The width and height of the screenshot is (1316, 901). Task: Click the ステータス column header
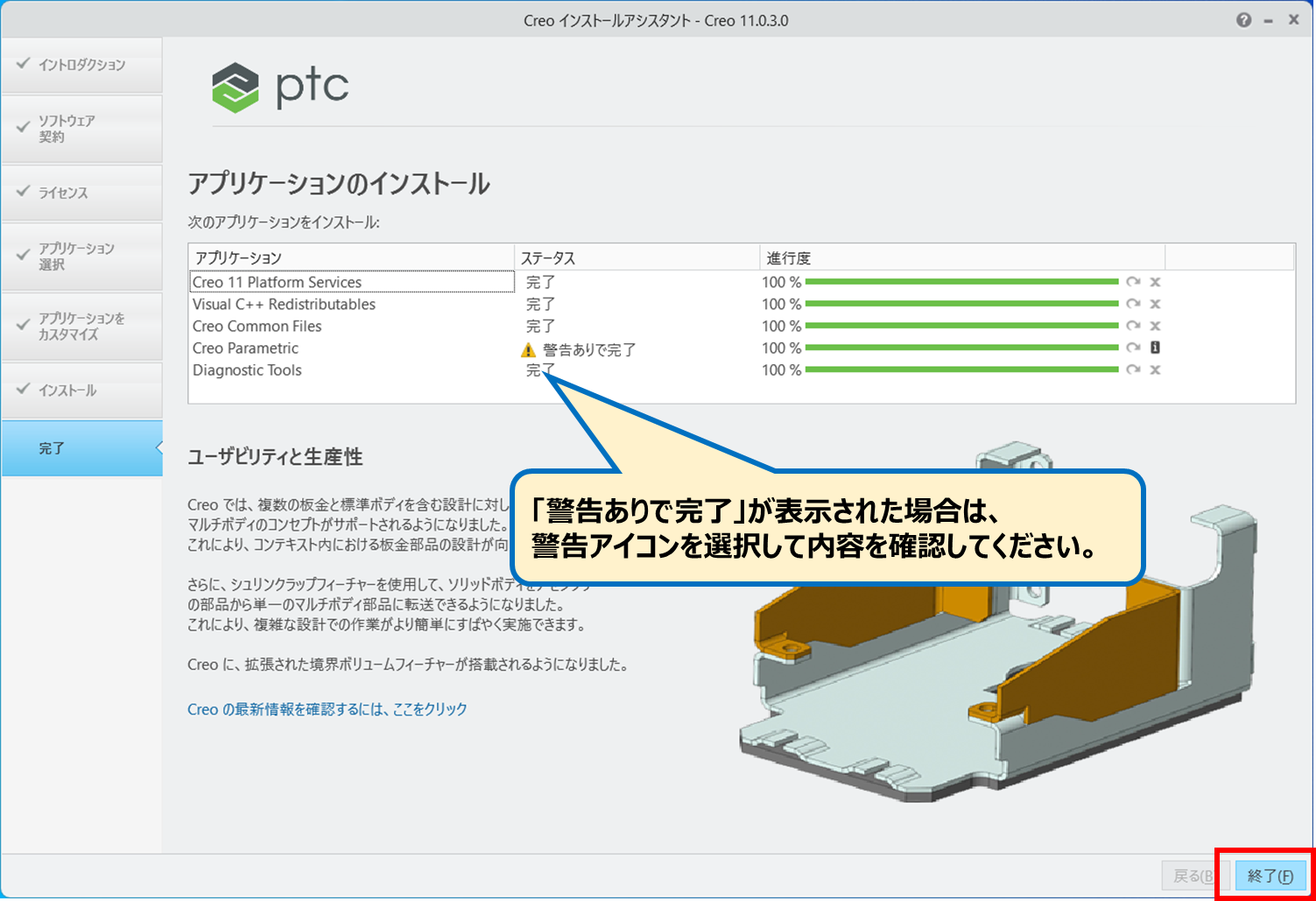548,258
